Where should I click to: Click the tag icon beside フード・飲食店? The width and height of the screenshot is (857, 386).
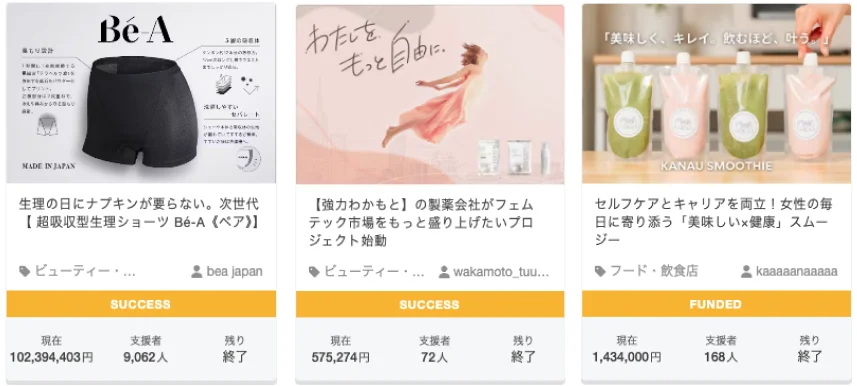[600, 271]
